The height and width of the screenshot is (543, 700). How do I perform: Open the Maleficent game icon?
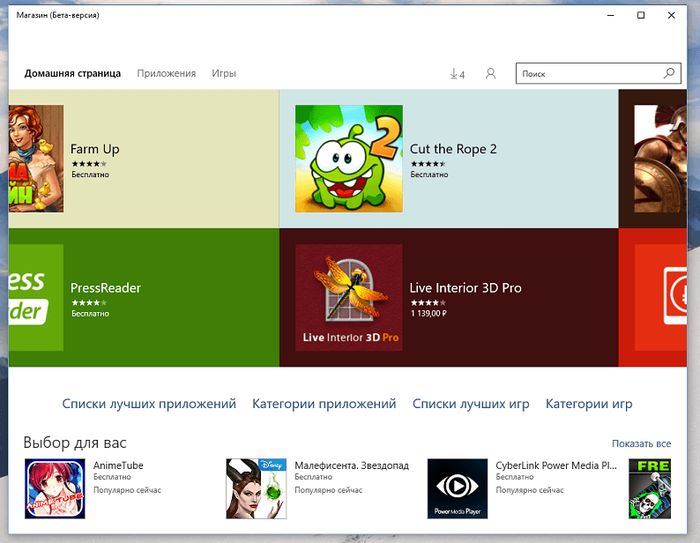coord(256,488)
